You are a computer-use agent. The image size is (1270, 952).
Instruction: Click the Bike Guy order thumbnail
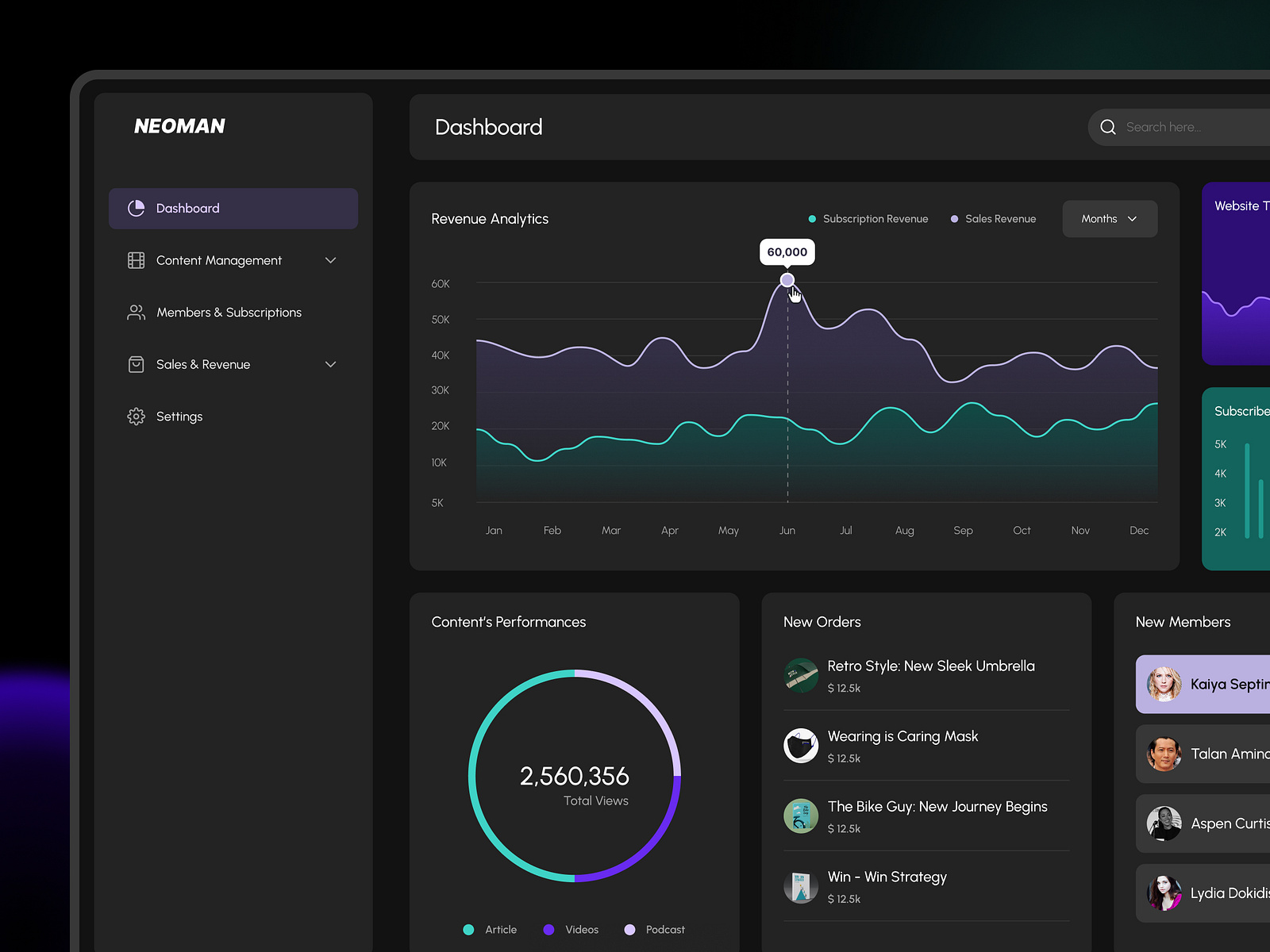[x=801, y=816]
